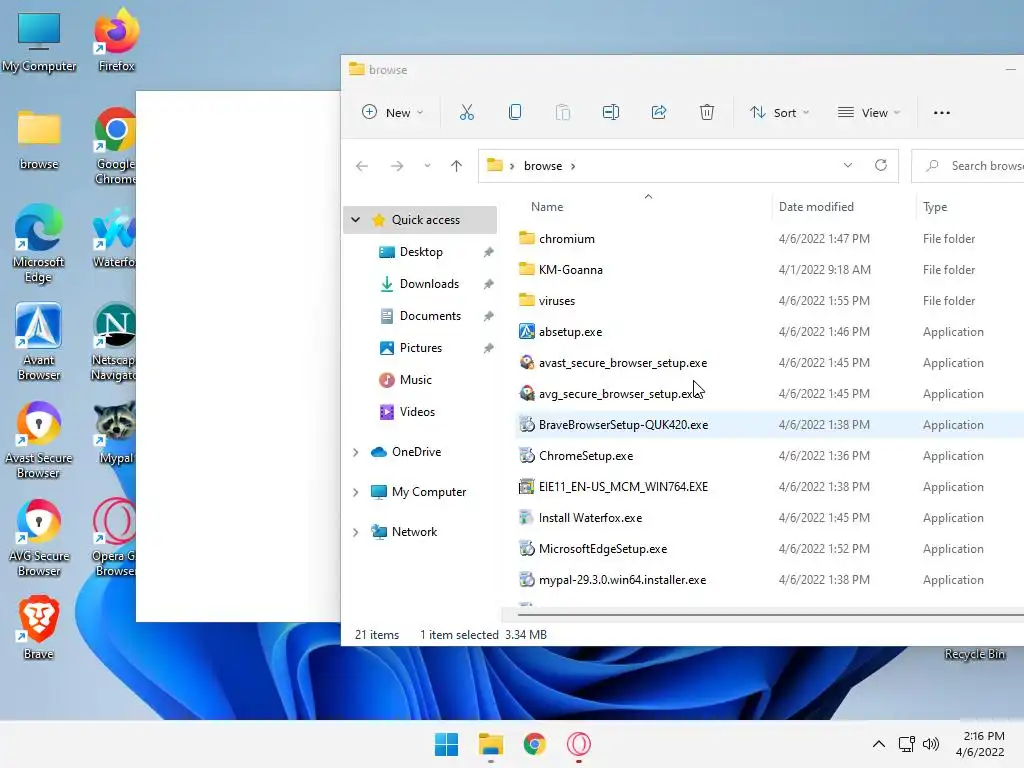Open the See more ellipsis menu
1024x768 pixels.
click(942, 113)
